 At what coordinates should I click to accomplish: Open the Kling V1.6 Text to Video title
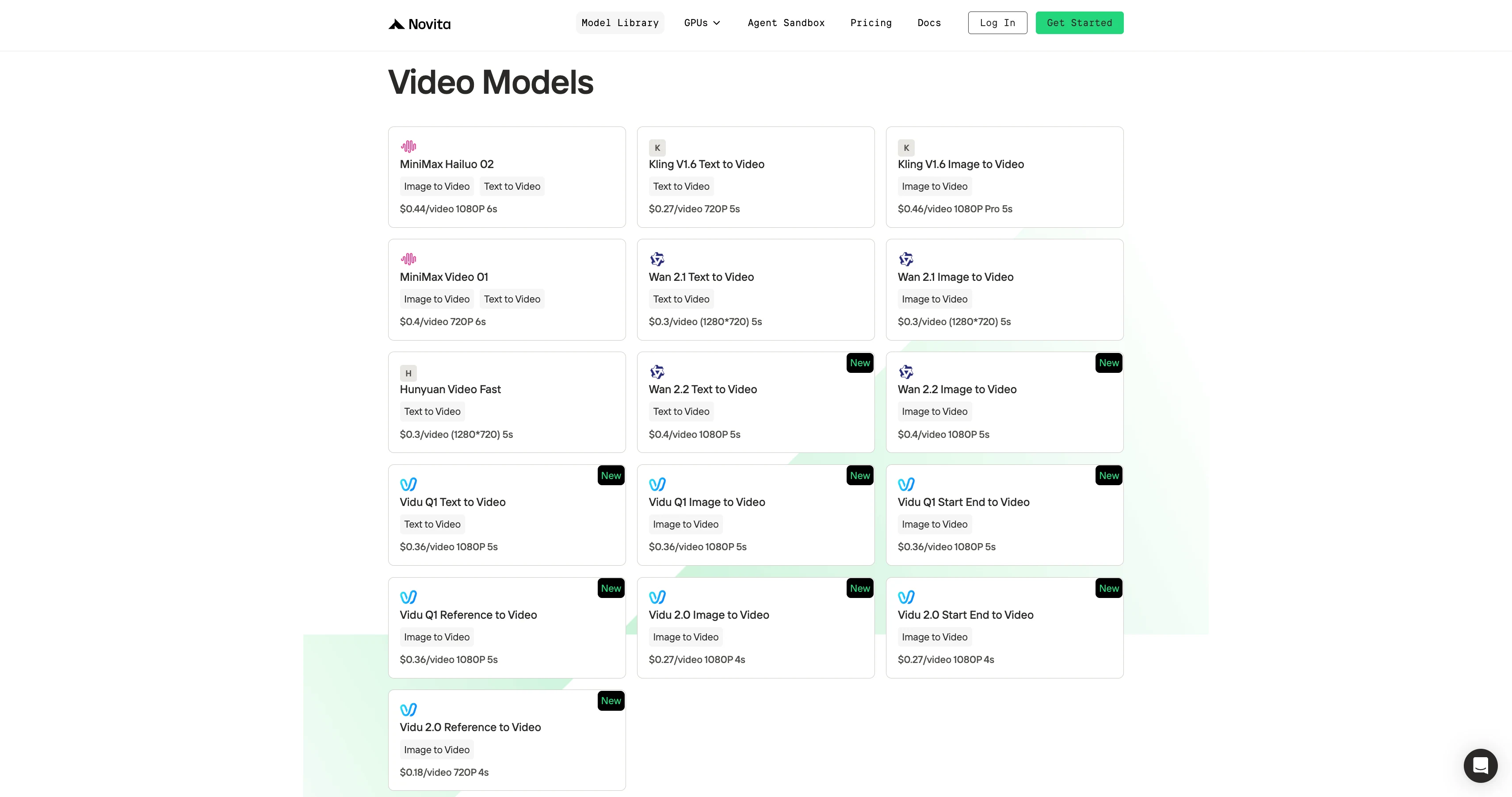706,165
